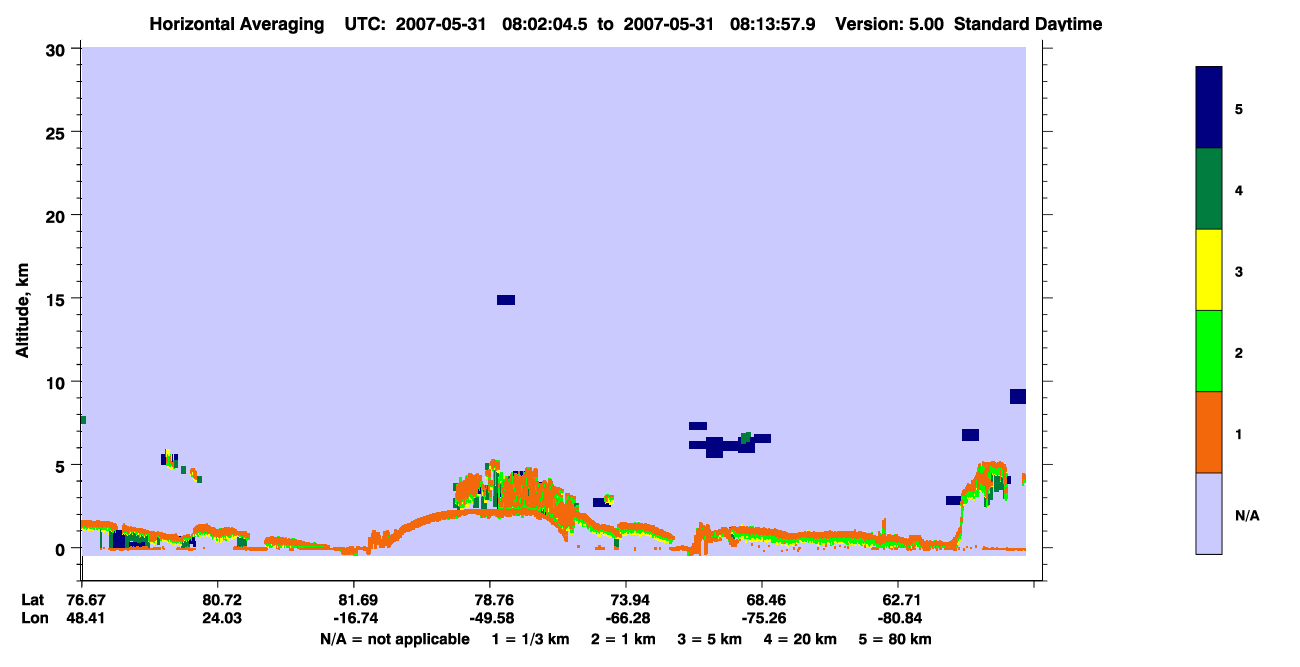This screenshot has height=667, width=1300.
Task: Click the longitude value -16.74
Action: pos(354,618)
